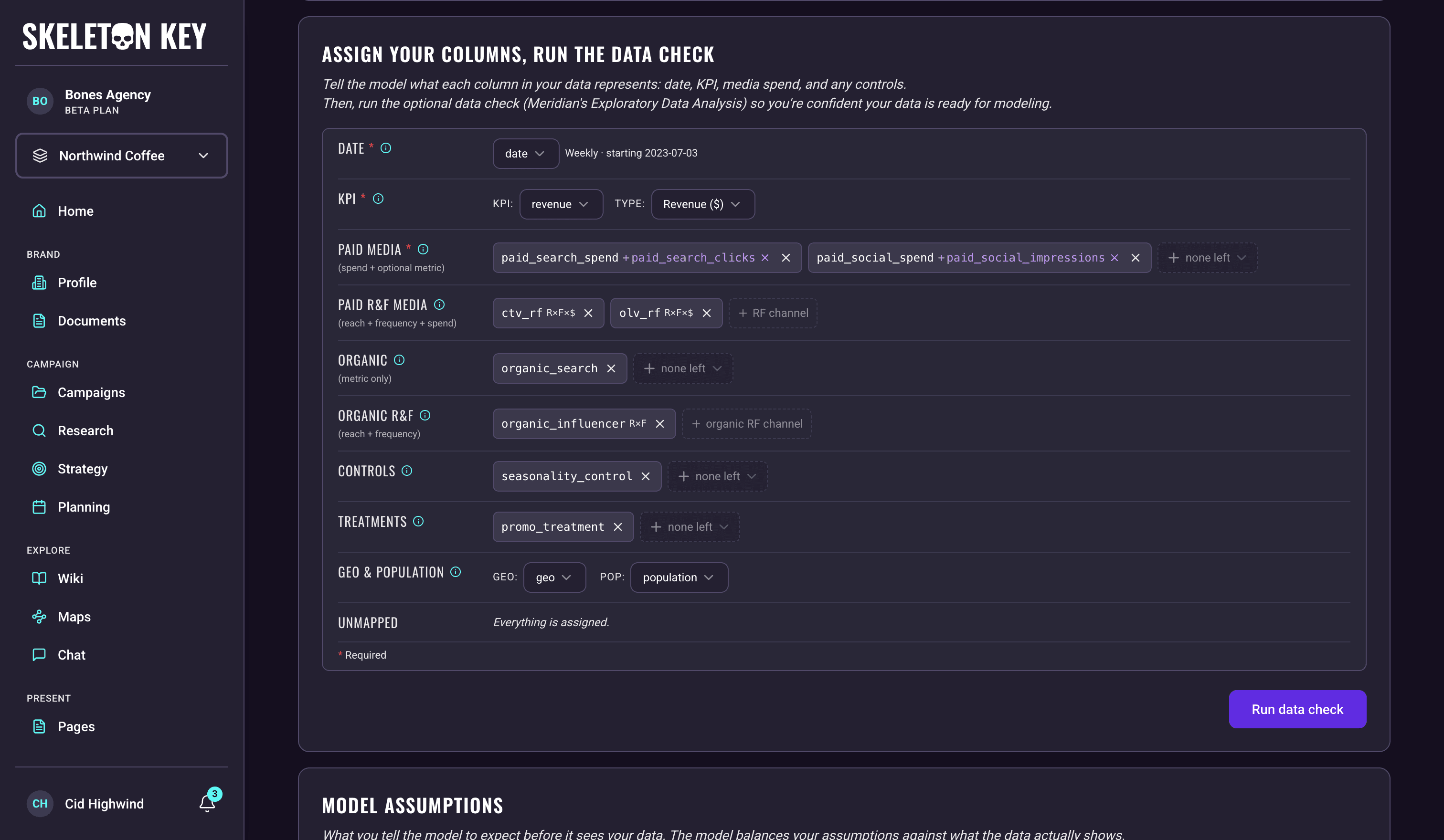The height and width of the screenshot is (840, 1444).
Task: Add an organic RF channel
Action: pos(747,424)
